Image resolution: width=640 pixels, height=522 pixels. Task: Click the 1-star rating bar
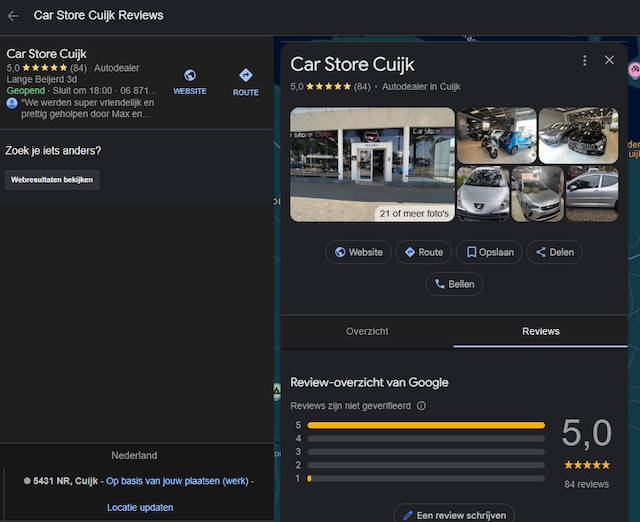426,478
